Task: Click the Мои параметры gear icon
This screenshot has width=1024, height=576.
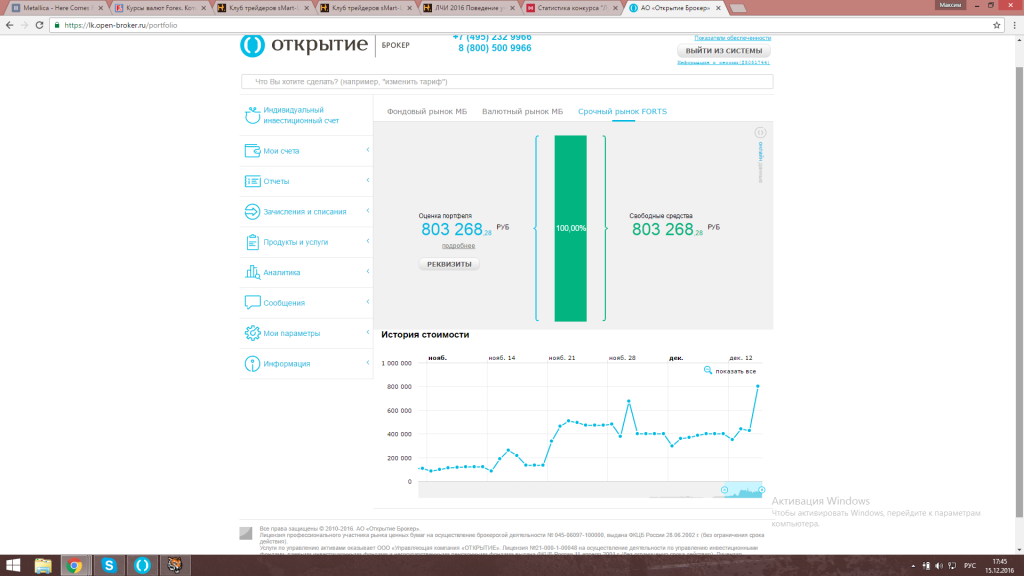Action: pos(252,333)
